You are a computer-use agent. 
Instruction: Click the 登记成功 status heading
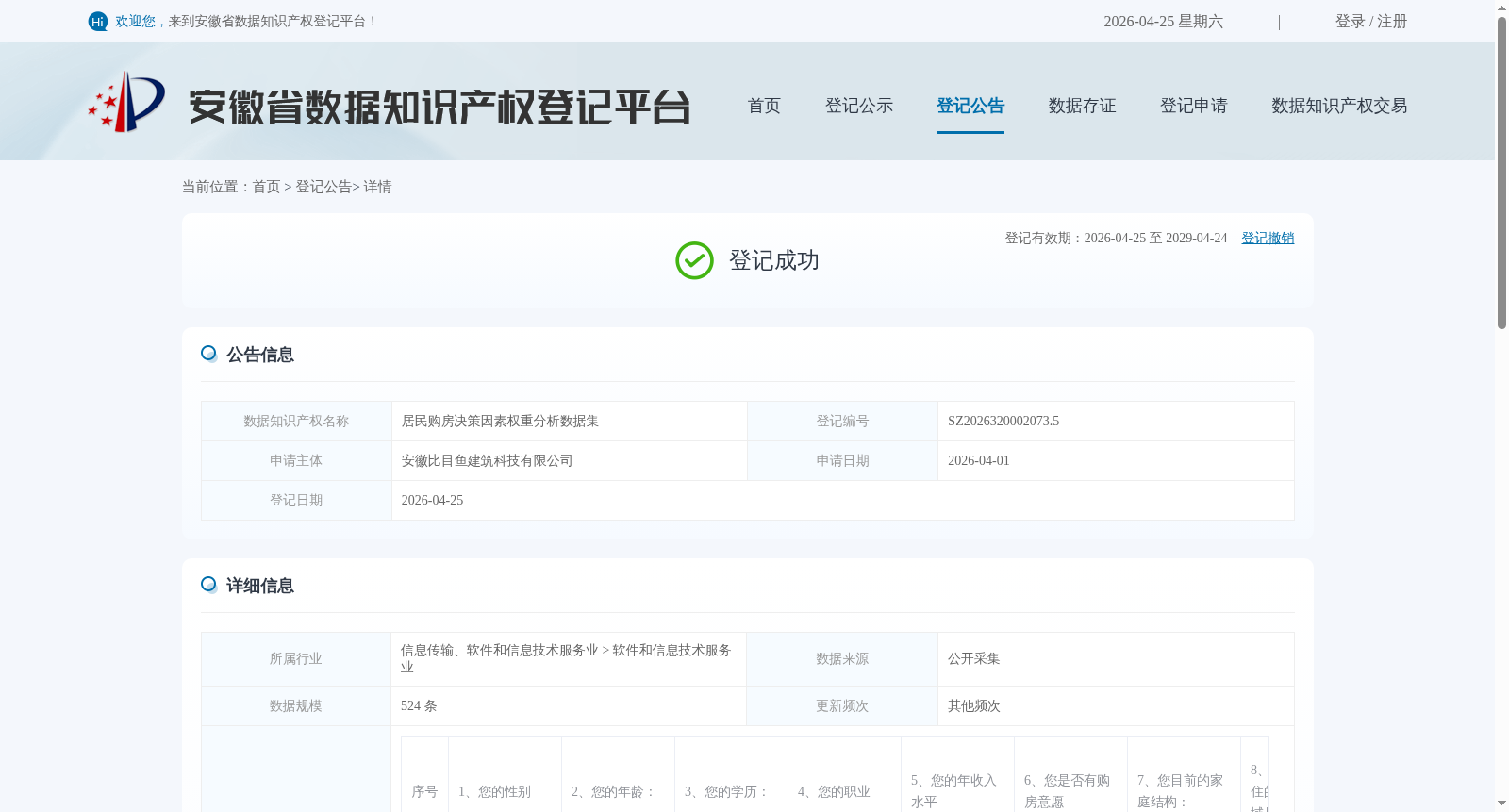[x=773, y=261]
